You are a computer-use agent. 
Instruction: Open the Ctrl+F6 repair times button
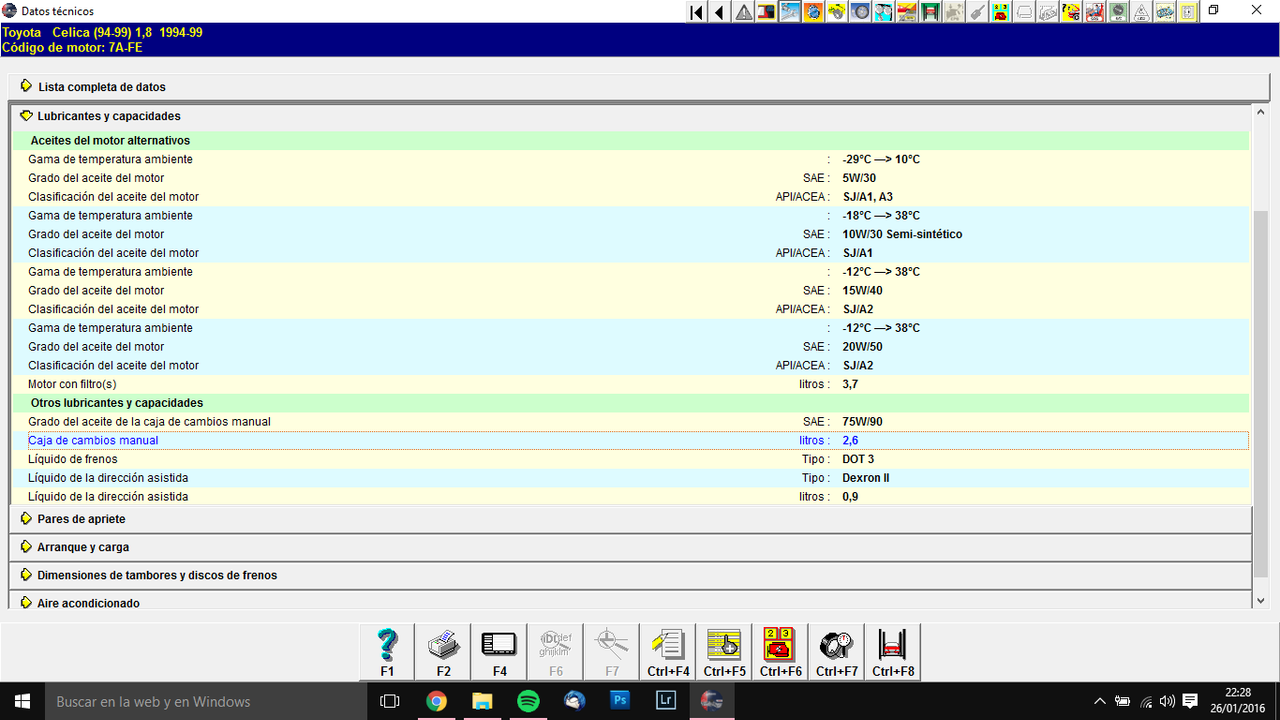click(780, 652)
